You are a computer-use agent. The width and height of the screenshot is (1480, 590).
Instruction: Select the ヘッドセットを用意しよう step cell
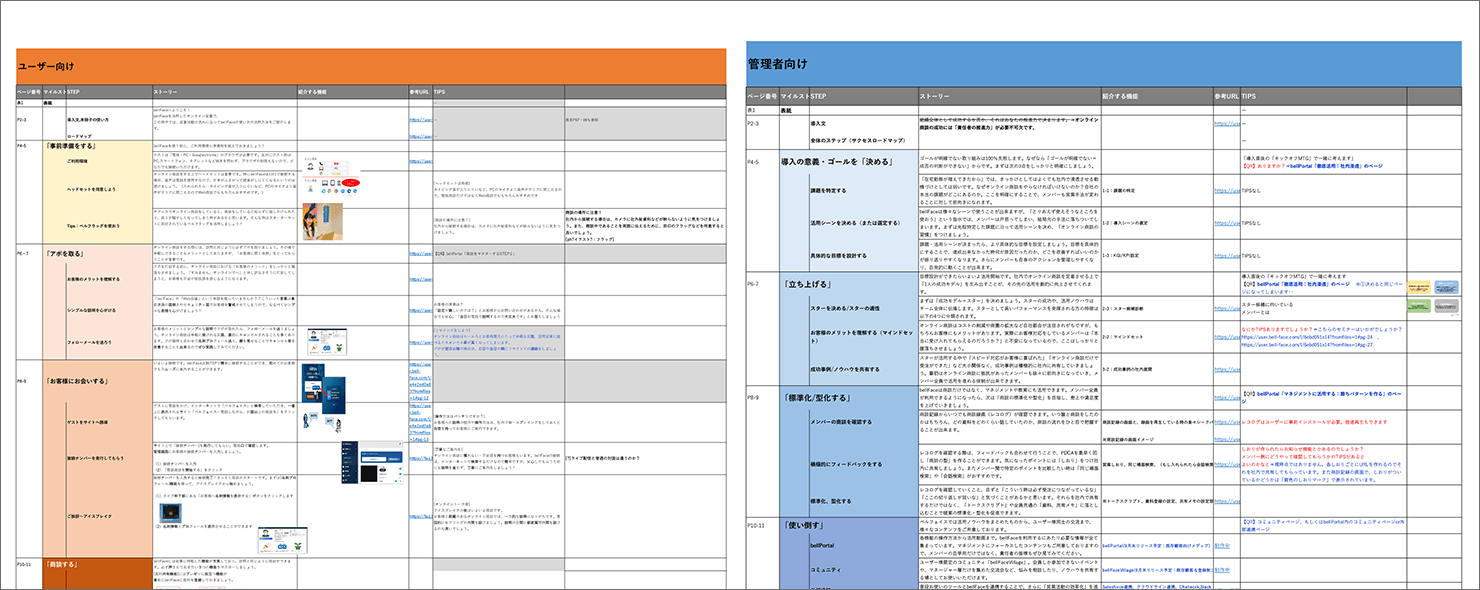tap(108, 187)
